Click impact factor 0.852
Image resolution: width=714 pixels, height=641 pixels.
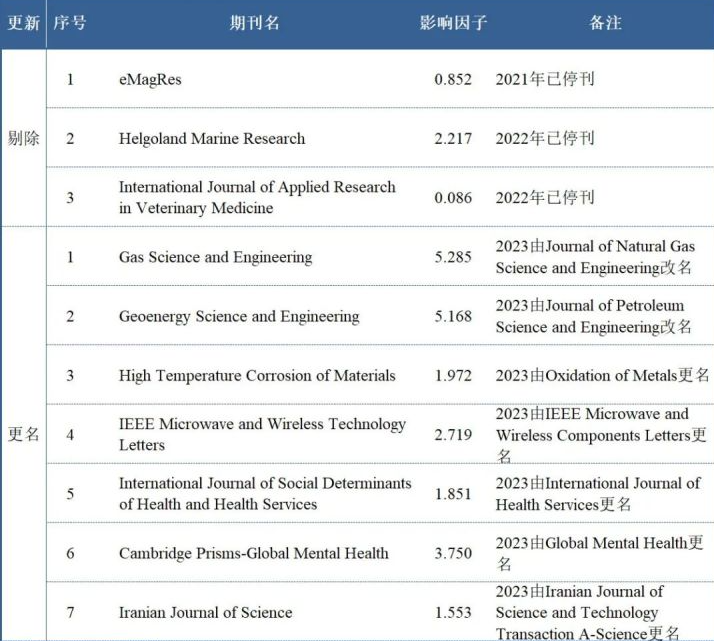pos(453,79)
